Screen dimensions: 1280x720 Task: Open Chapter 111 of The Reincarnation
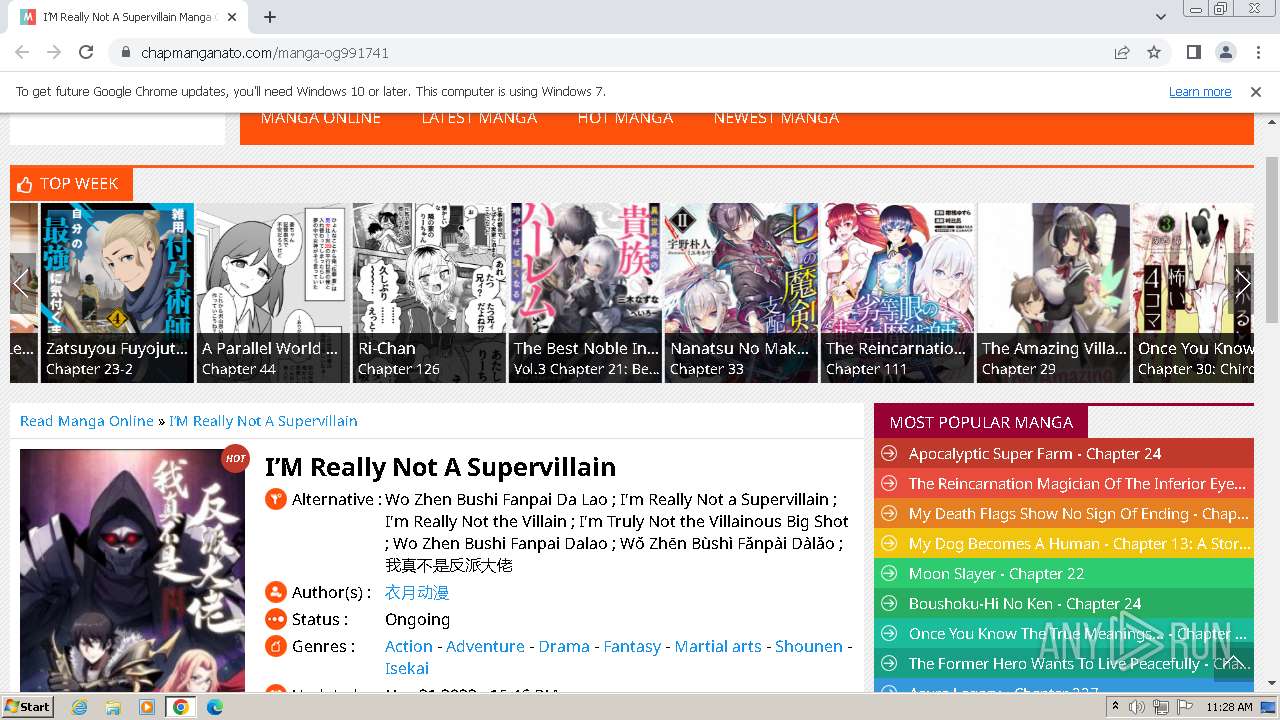867,369
